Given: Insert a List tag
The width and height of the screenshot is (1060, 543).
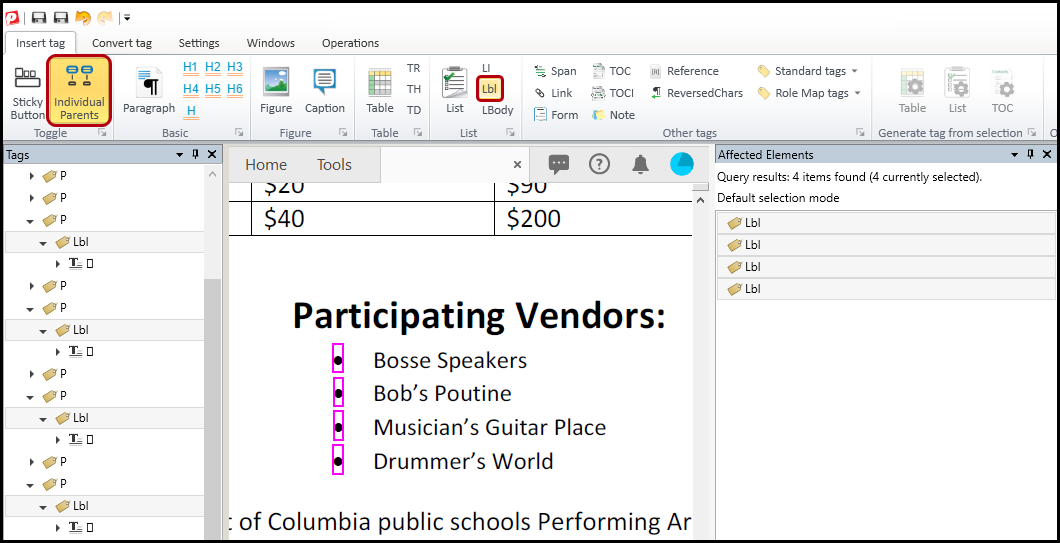Looking at the screenshot, I should [454, 91].
